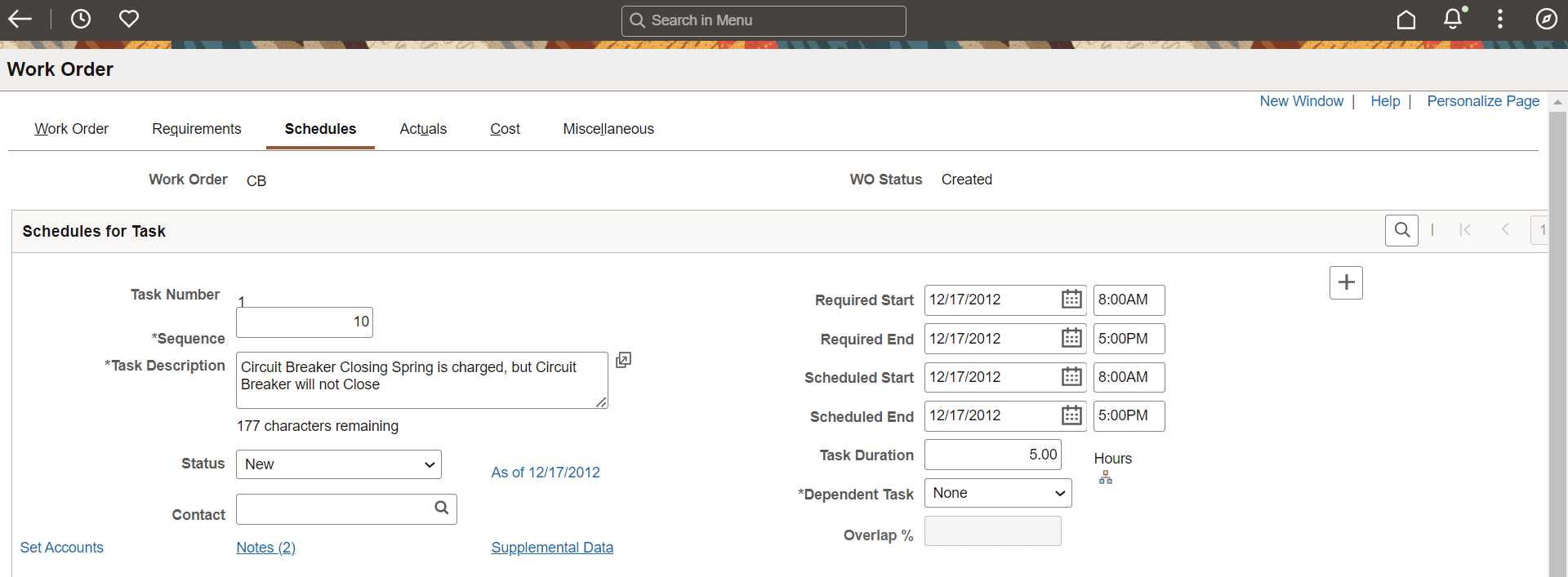The height and width of the screenshot is (577, 1568).
Task: Click the disabled Overlap % field
Action: (993, 530)
